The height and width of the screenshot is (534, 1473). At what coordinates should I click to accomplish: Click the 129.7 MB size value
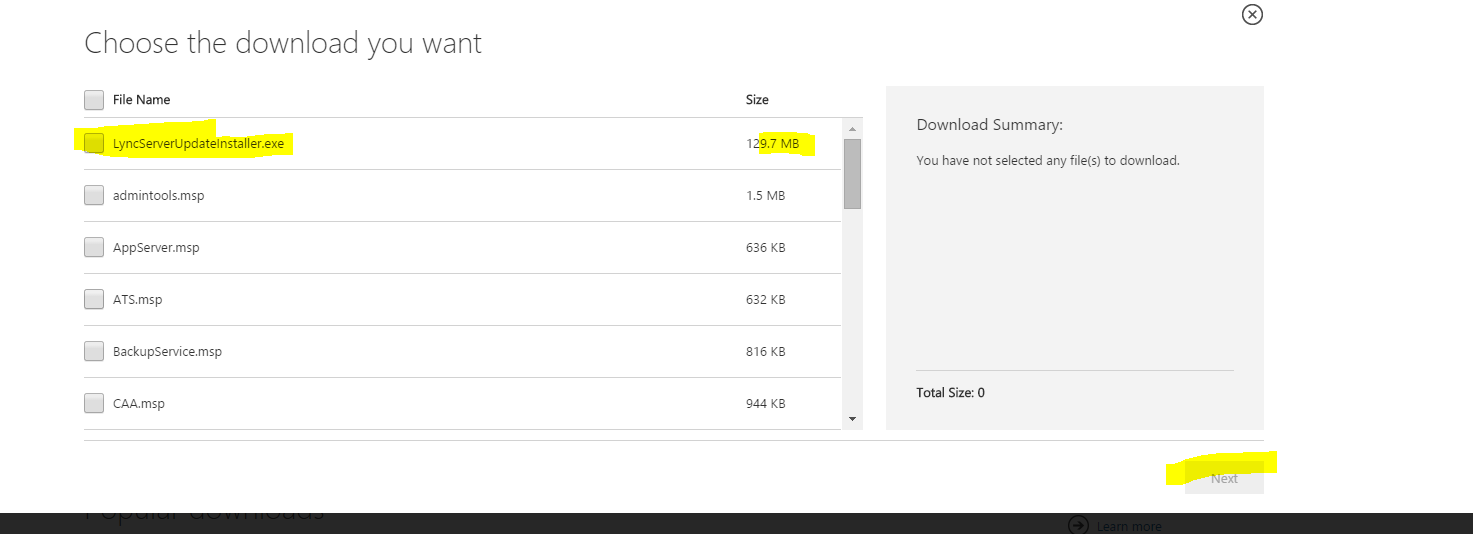(772, 143)
